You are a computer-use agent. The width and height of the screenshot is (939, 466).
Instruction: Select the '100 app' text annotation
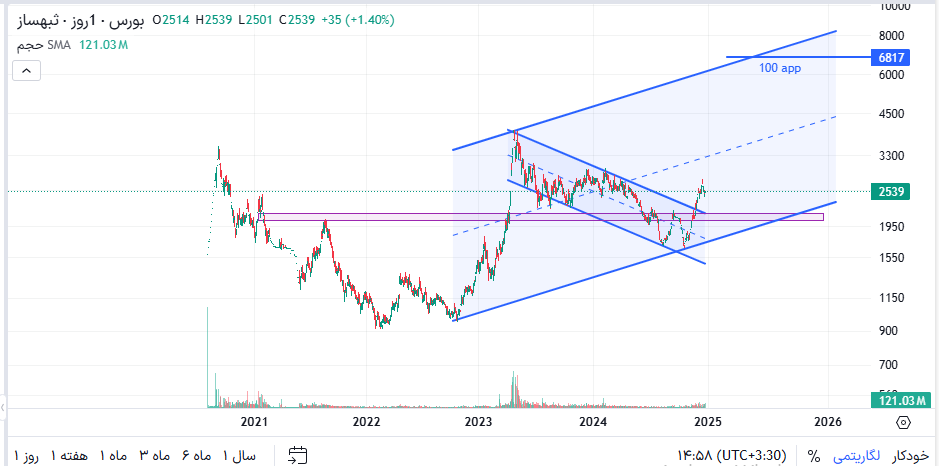pos(780,68)
